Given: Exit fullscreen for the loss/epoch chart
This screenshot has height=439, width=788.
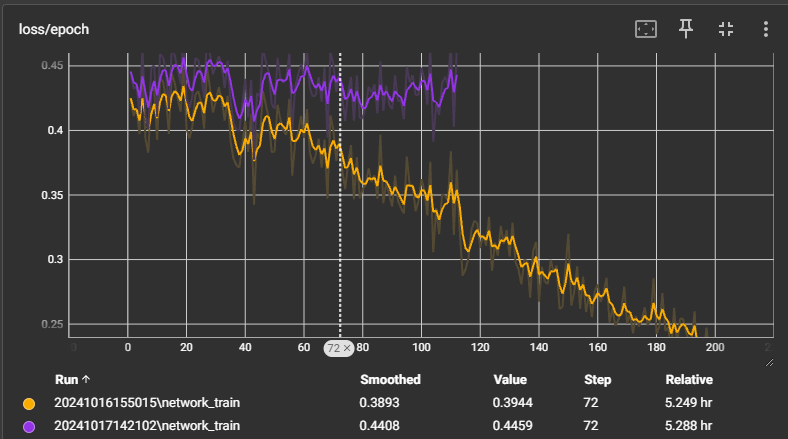Looking at the screenshot, I should click(726, 29).
